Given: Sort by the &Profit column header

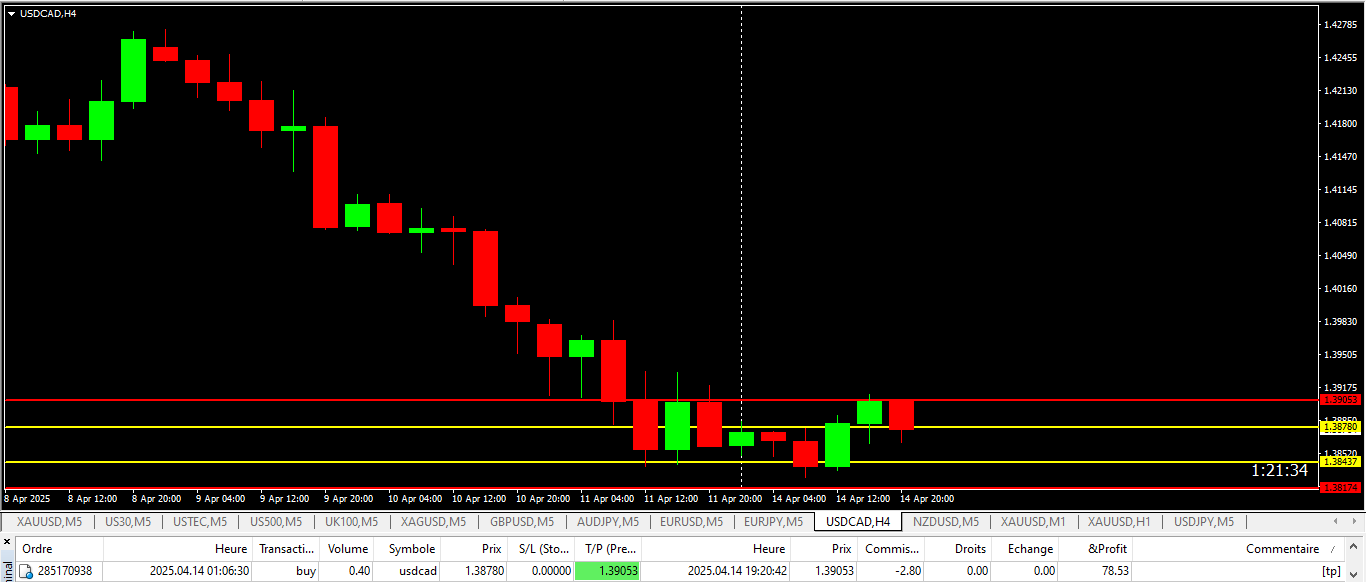Looking at the screenshot, I should click(1097, 549).
